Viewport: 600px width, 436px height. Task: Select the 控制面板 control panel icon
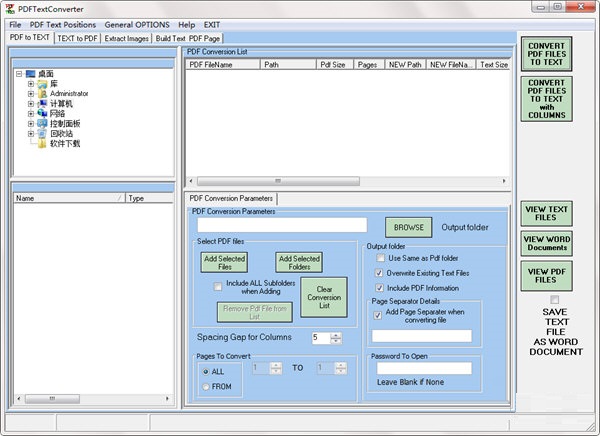pos(42,124)
